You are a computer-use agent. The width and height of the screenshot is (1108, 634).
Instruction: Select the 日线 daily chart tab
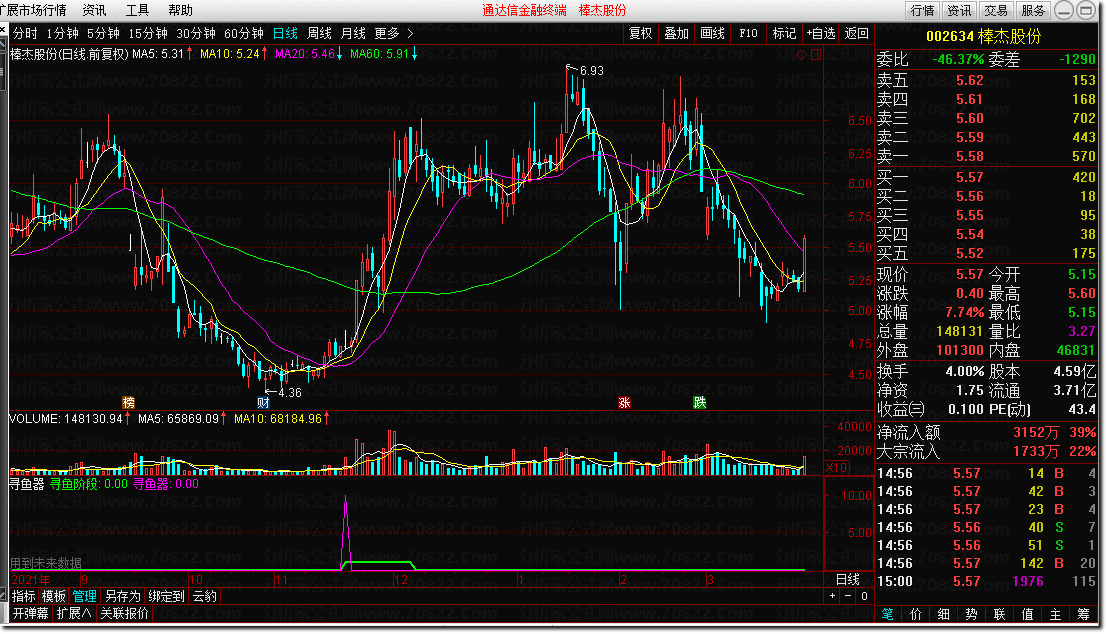285,33
